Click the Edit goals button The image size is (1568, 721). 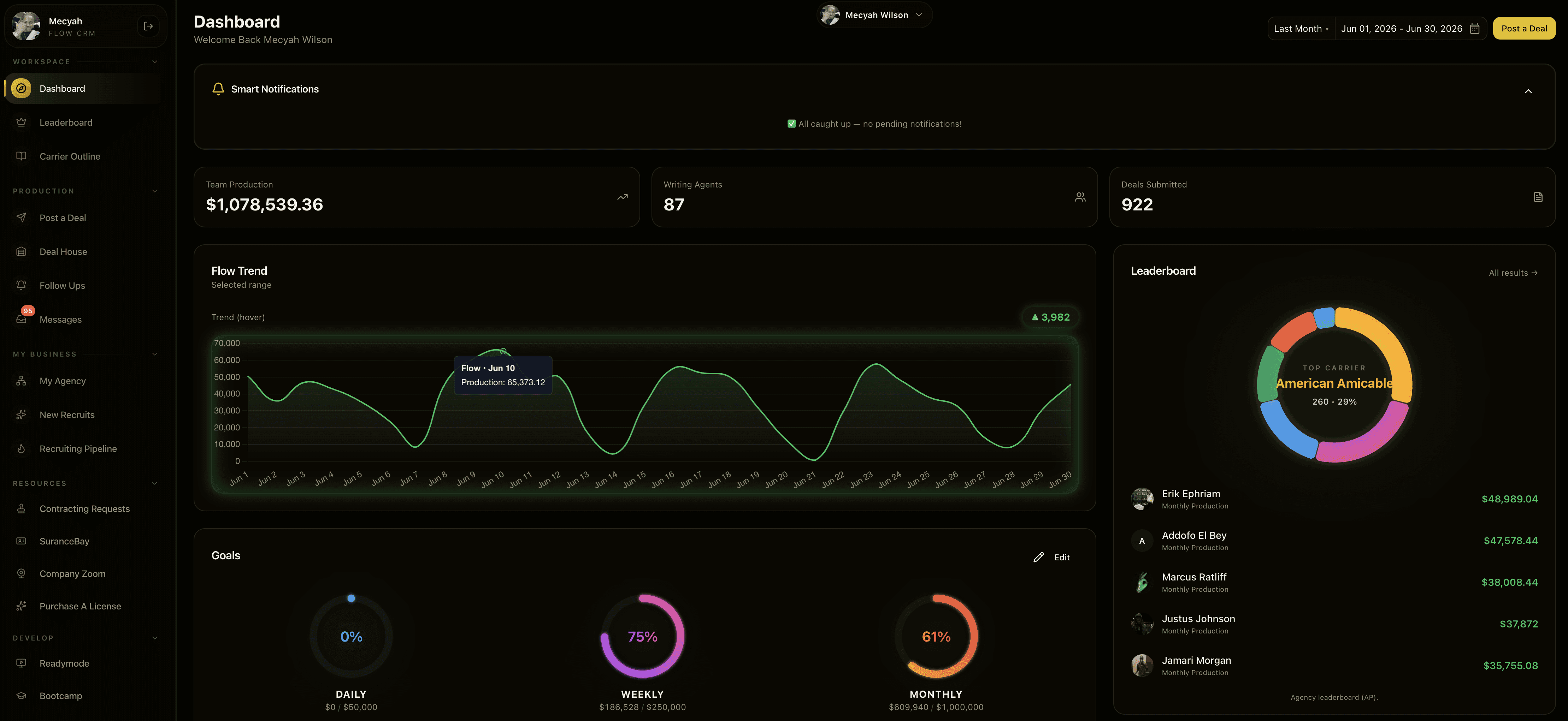pyautogui.click(x=1052, y=557)
